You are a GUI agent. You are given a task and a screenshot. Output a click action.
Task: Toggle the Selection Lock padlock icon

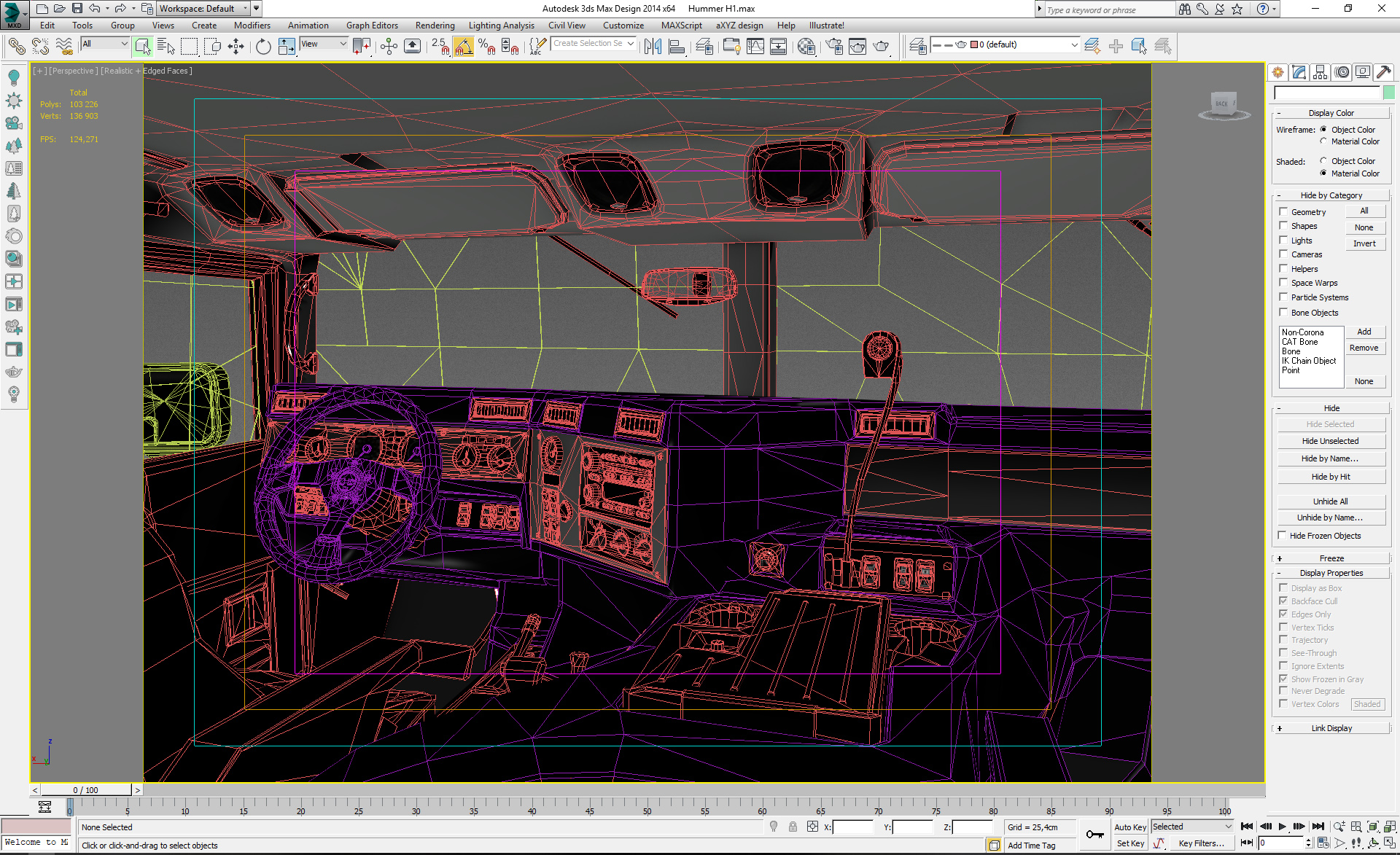(793, 827)
